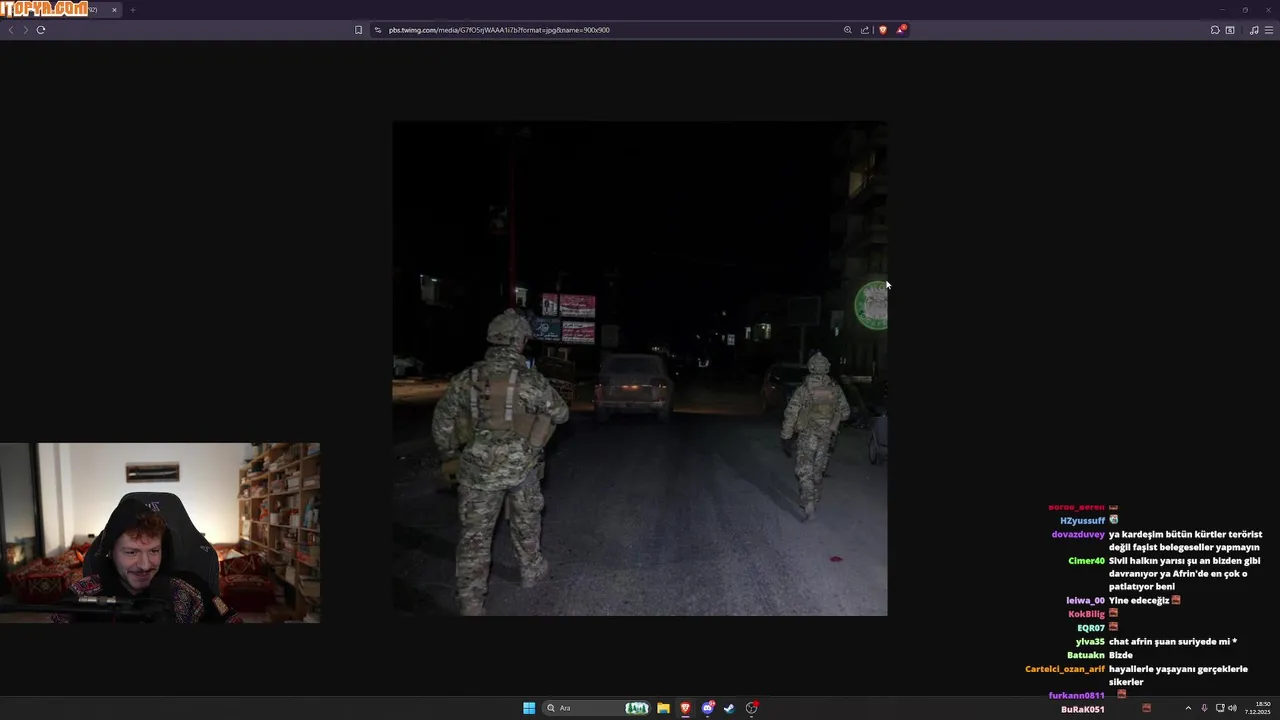Screen dimensions: 1280x720
Task: Click the message 'Yine edeceğiz'
Action: point(1139,601)
